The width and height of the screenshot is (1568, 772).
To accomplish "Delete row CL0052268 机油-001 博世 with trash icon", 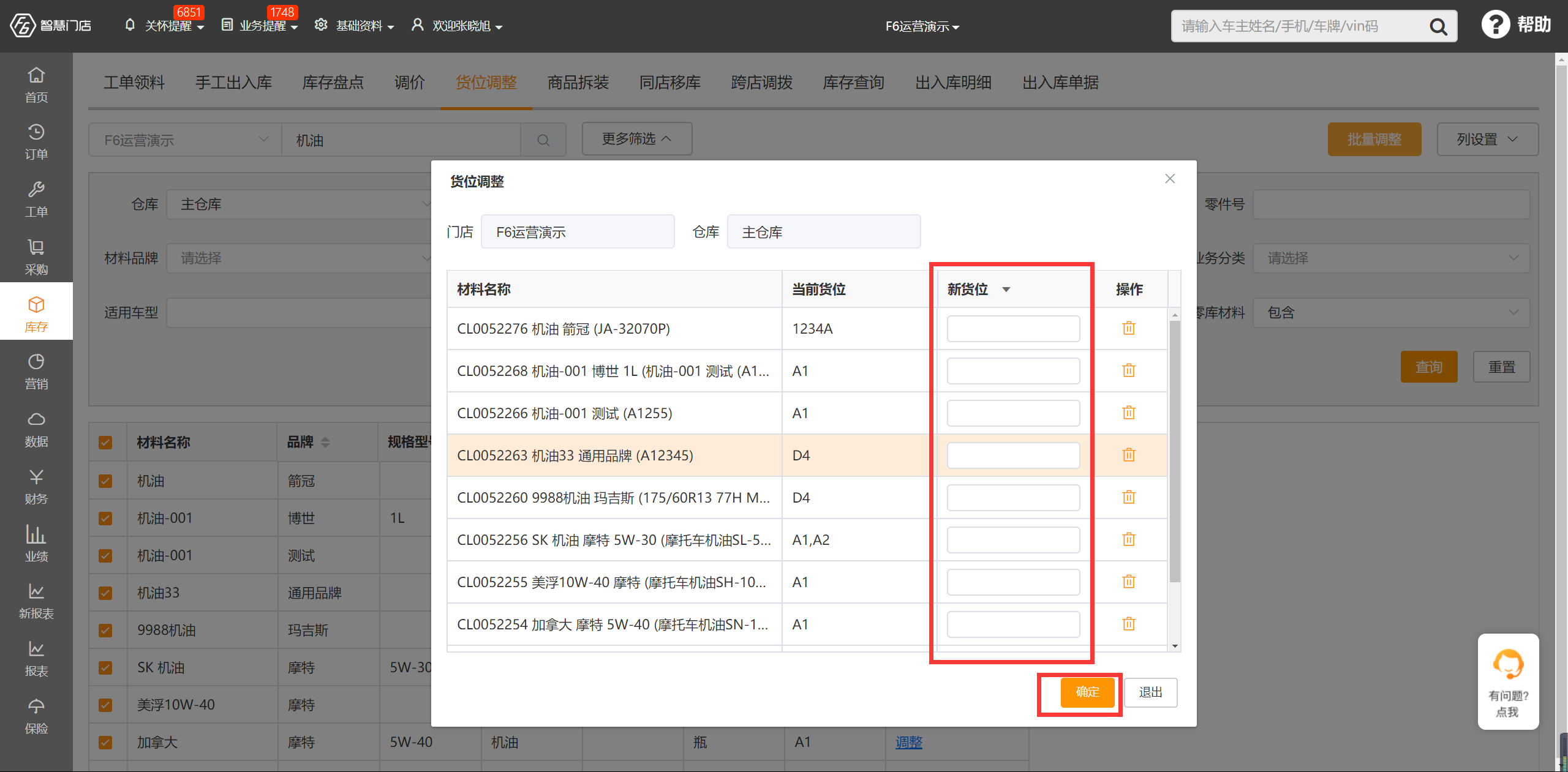I will (x=1129, y=370).
